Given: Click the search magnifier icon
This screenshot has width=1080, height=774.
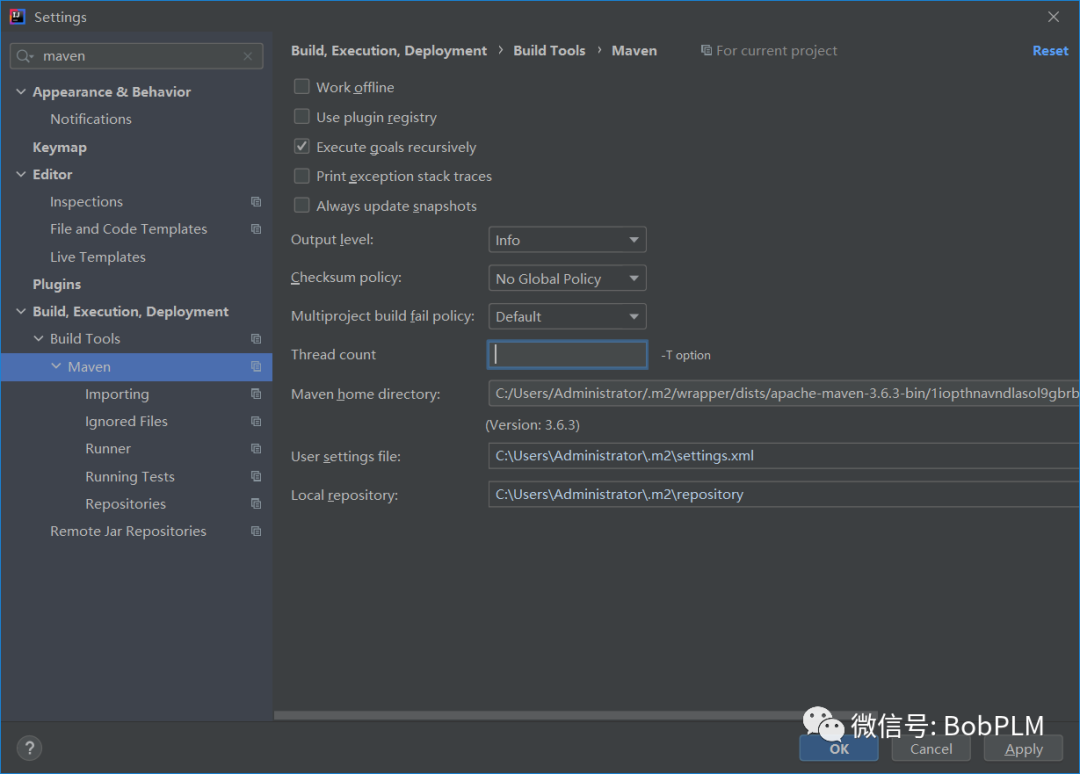Looking at the screenshot, I should click(25, 57).
